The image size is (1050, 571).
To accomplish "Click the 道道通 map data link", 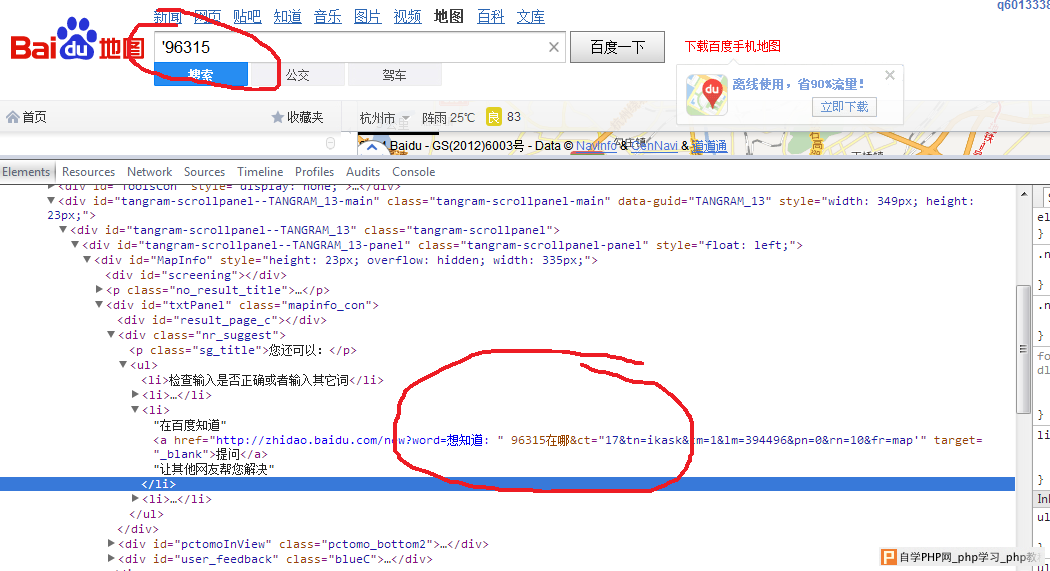I will tap(709, 146).
